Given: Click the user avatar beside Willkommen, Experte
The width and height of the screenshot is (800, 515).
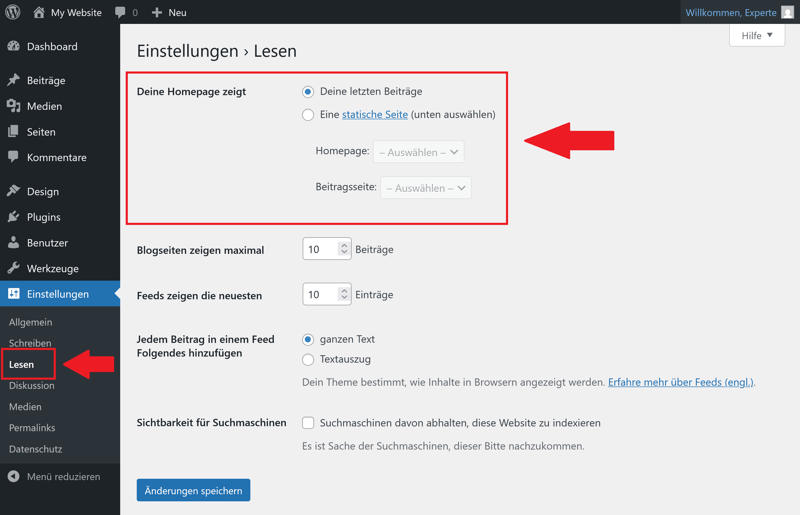Looking at the screenshot, I should [788, 12].
